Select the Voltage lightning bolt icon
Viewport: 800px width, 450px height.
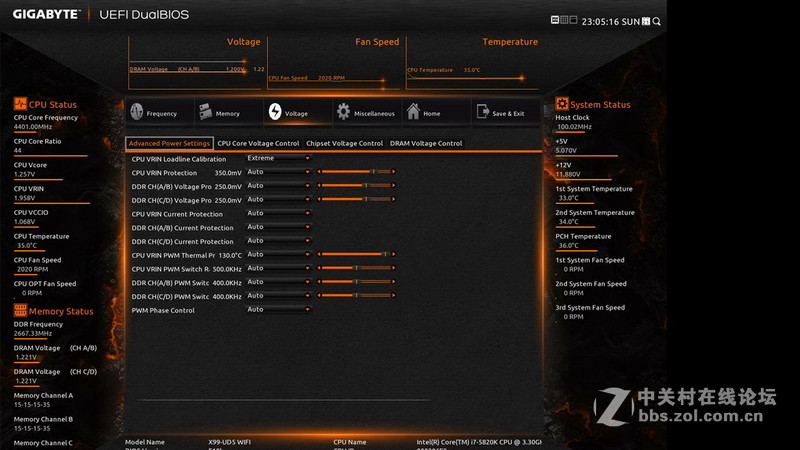tap(275, 112)
